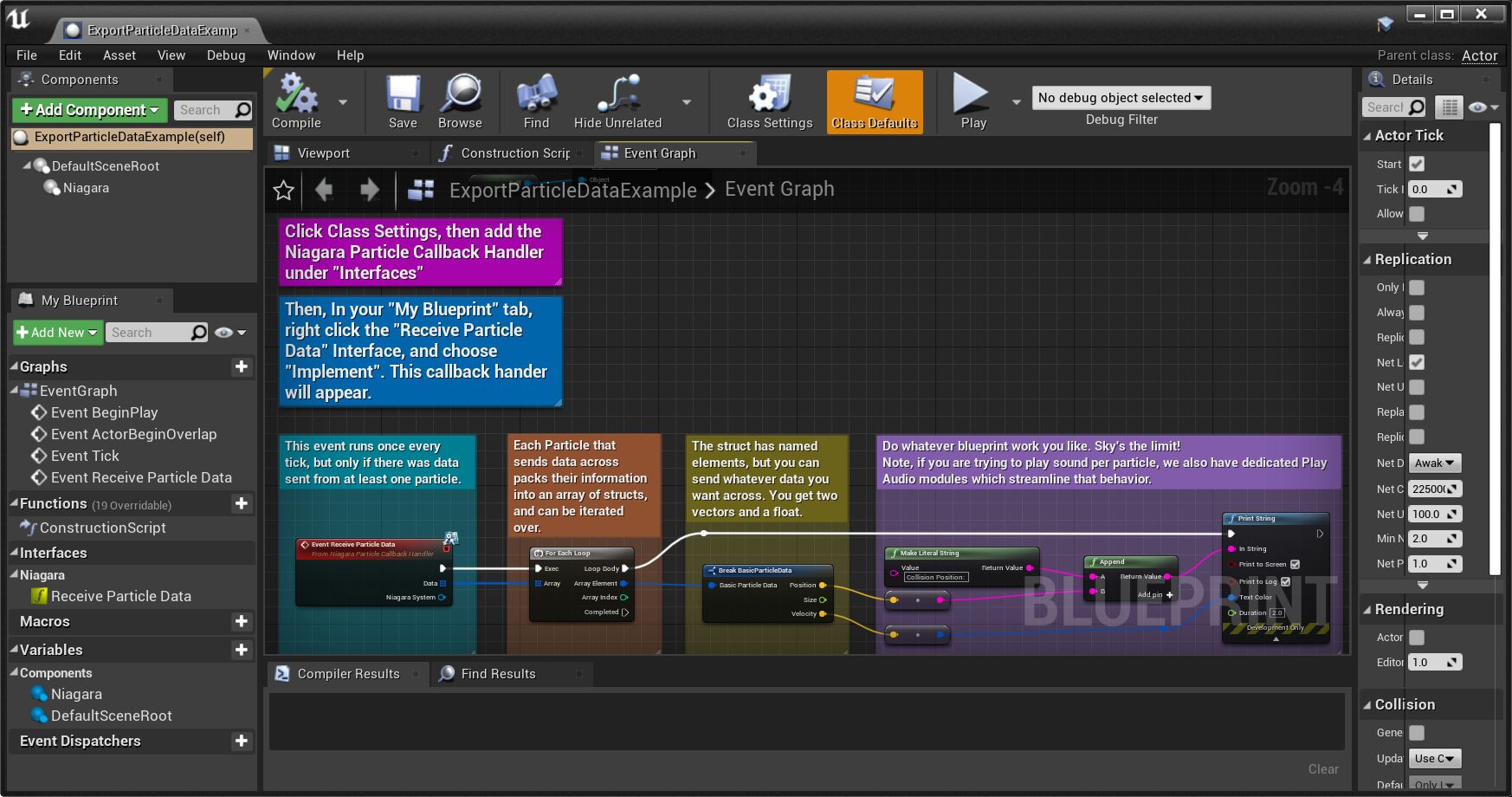This screenshot has height=797, width=1512.
Task: Open the Asset menu
Action: [119, 55]
